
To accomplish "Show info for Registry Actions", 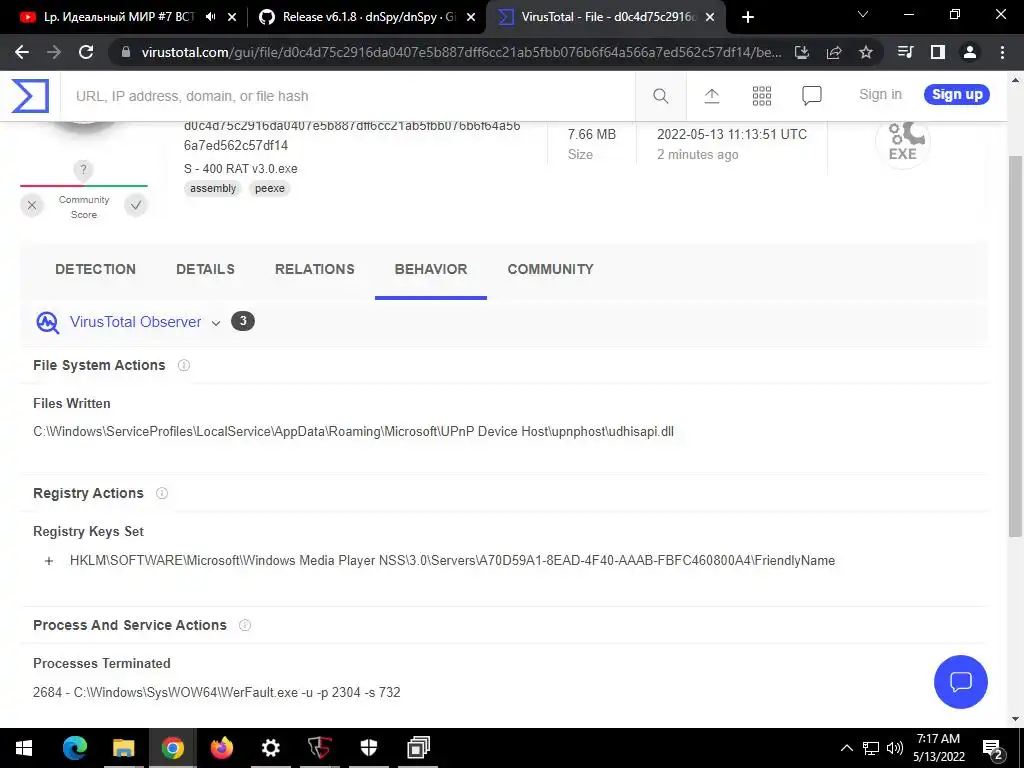I will (x=162, y=493).
